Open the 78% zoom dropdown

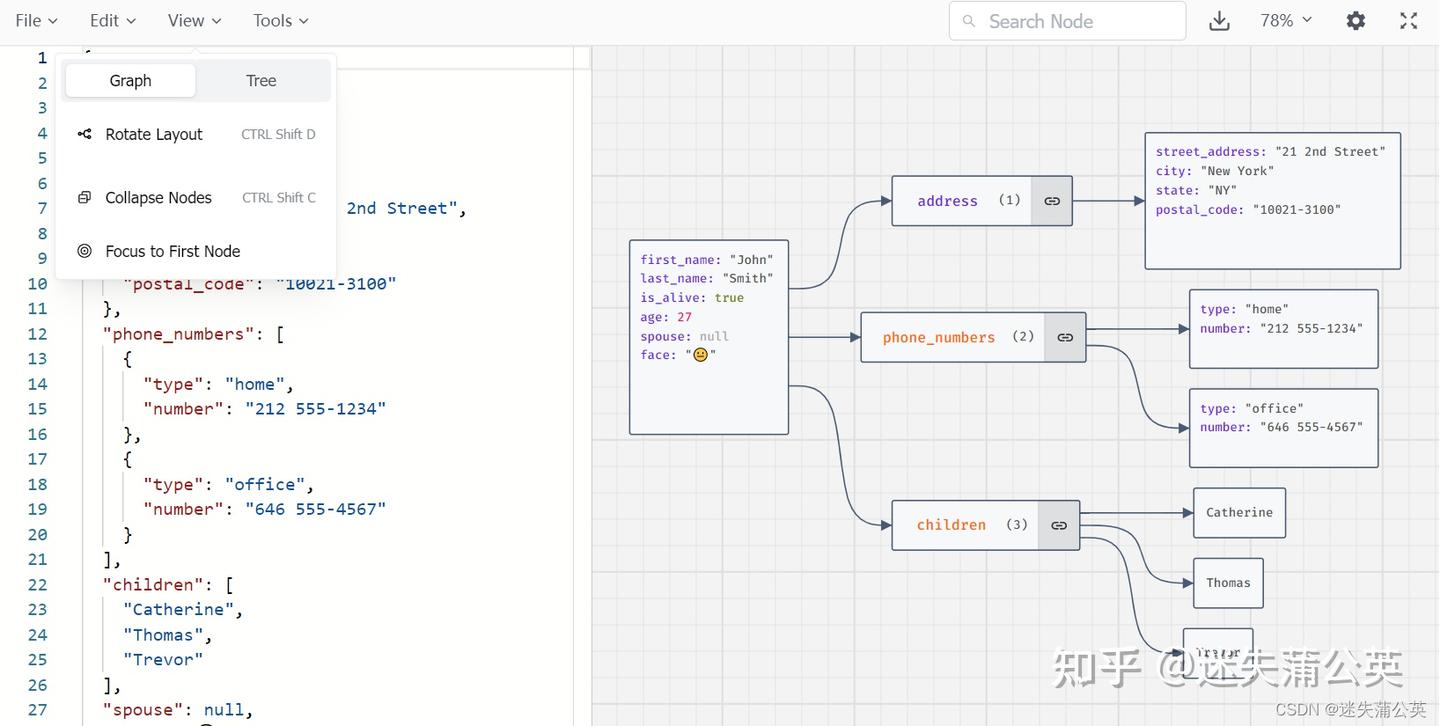[x=1286, y=21]
